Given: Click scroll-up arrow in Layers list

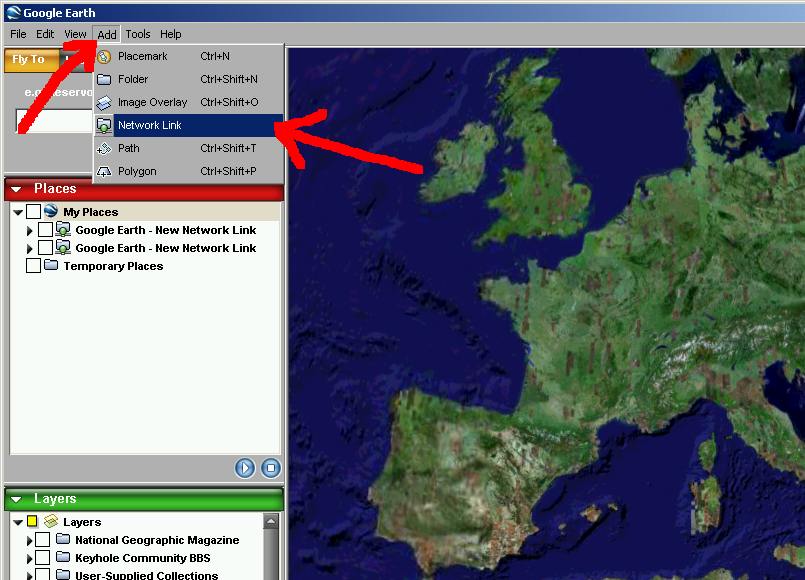Looking at the screenshot, I should 271,522.
